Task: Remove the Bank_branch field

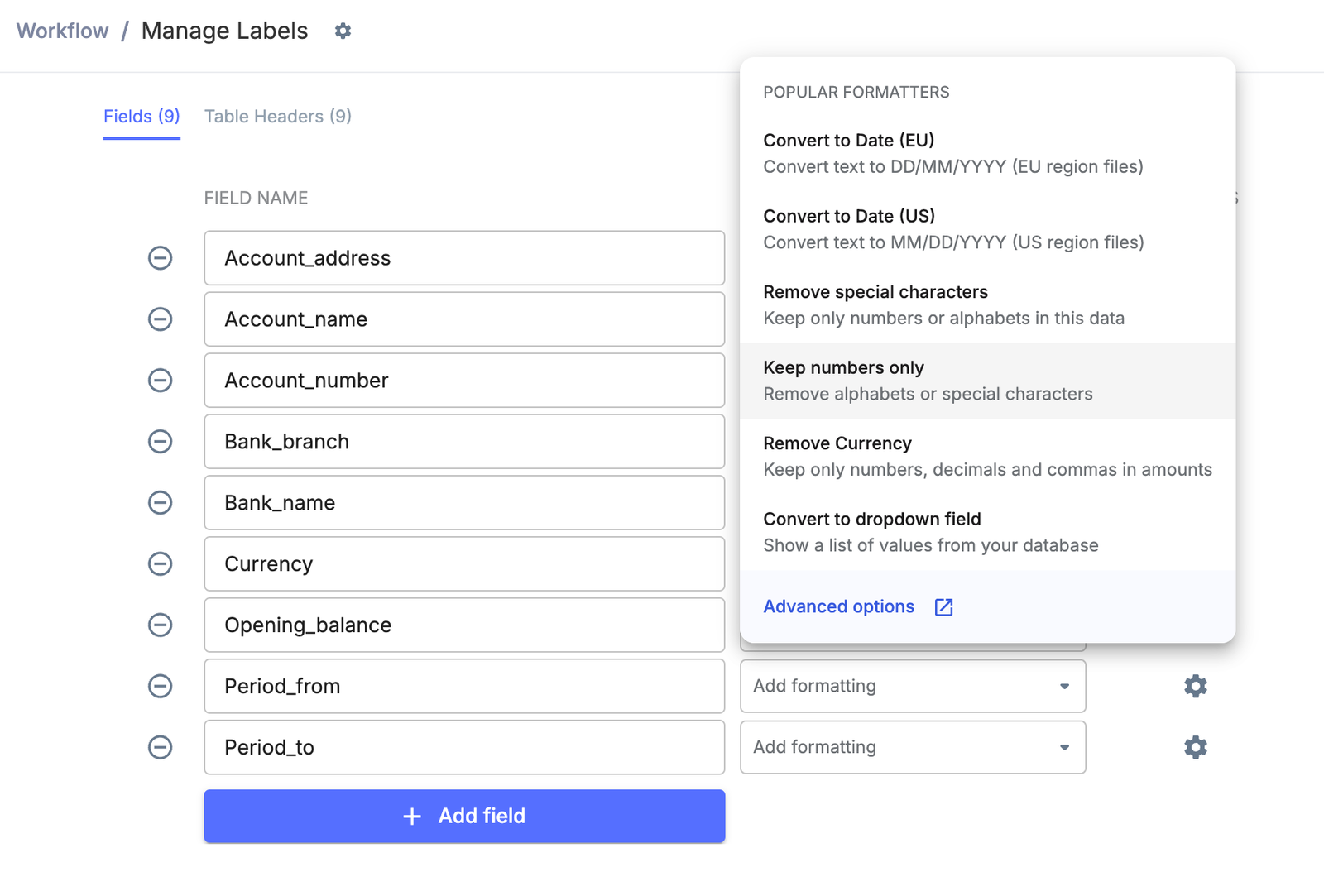Action: coord(160,442)
